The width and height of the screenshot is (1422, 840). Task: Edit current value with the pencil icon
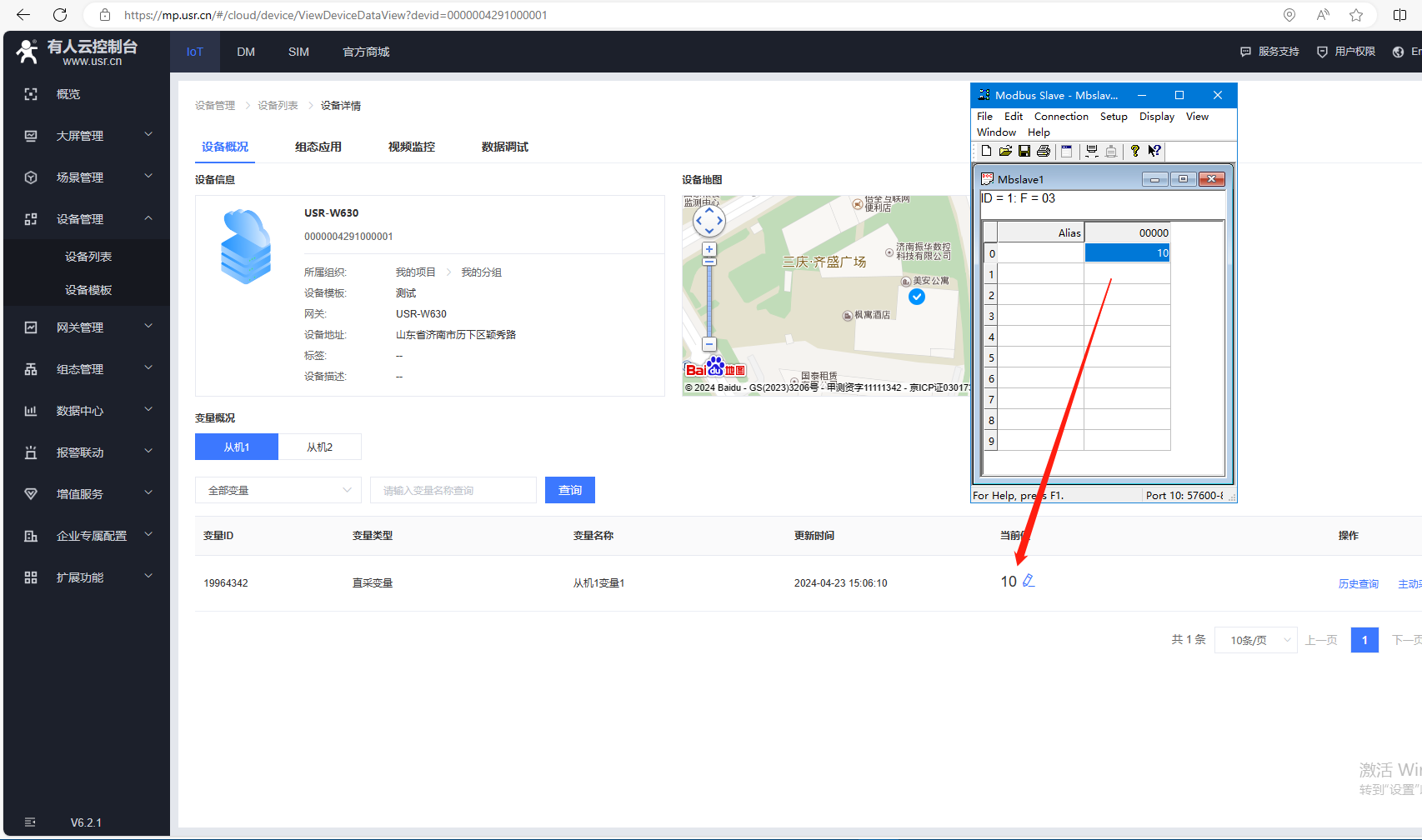1029,581
